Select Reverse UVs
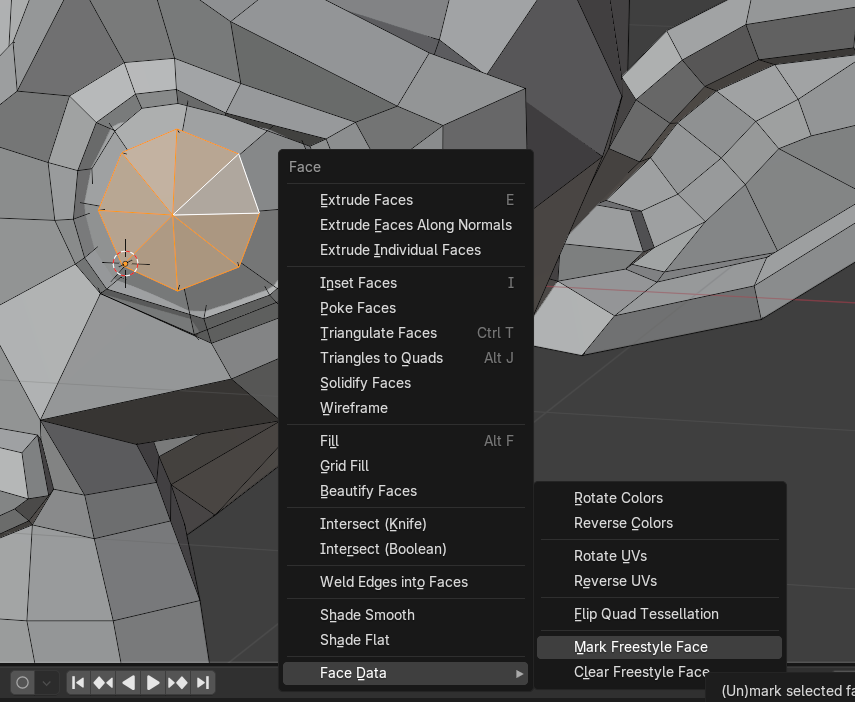Viewport: 855px width, 702px height. pyautogui.click(x=659, y=581)
